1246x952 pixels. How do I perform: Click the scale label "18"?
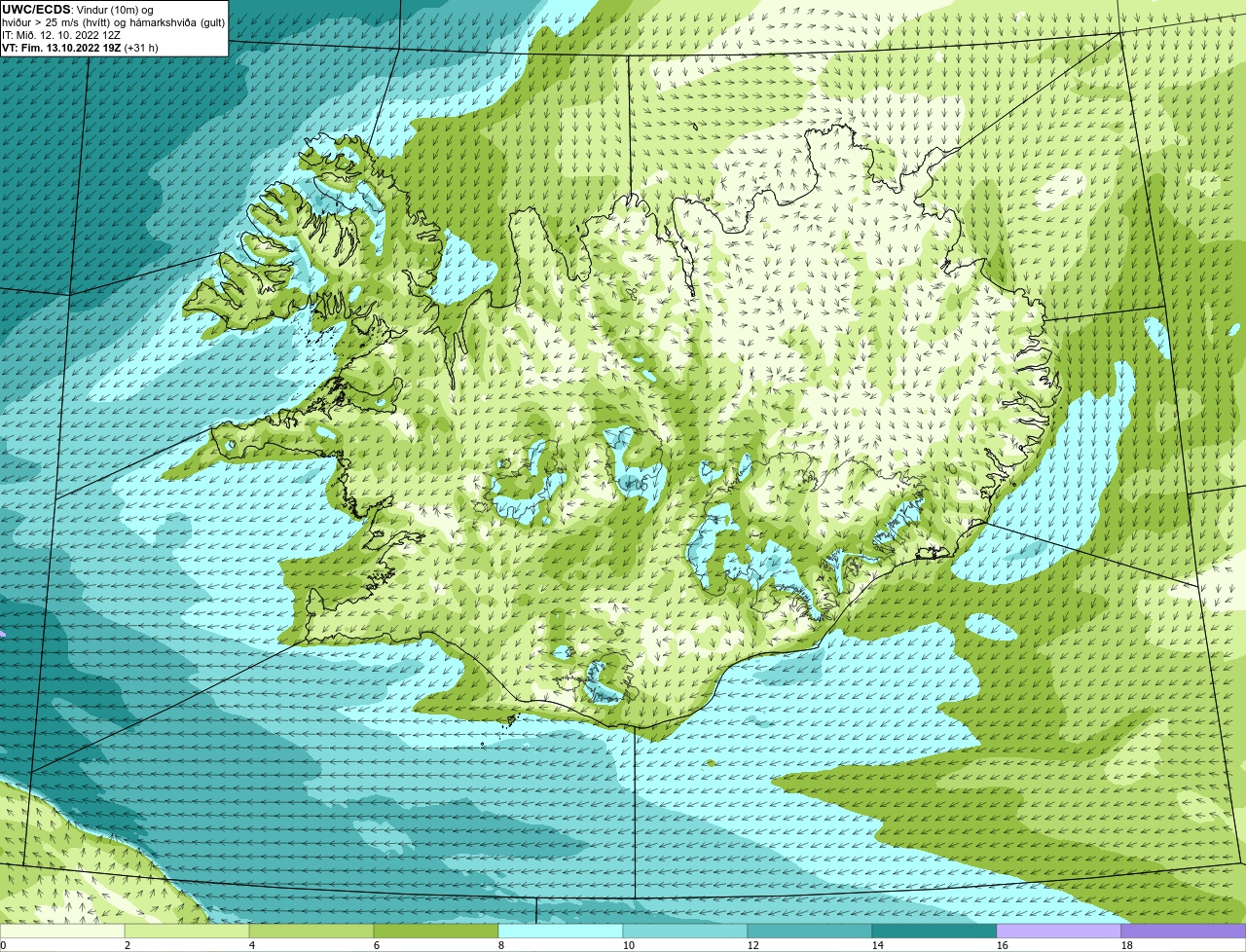1127,945
